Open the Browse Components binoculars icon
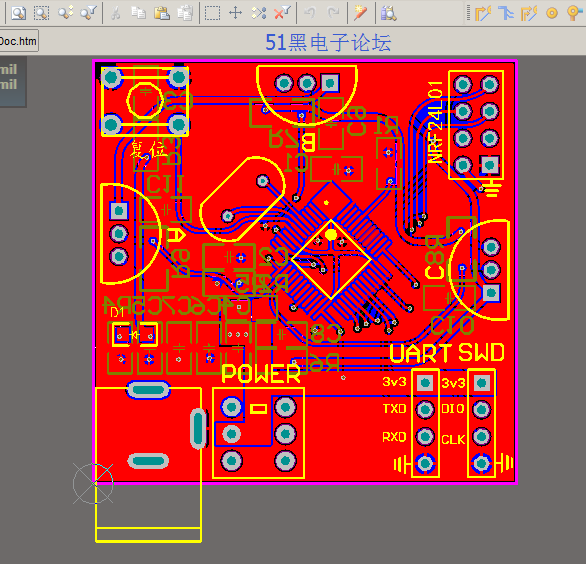586x564 pixels. click(388, 13)
